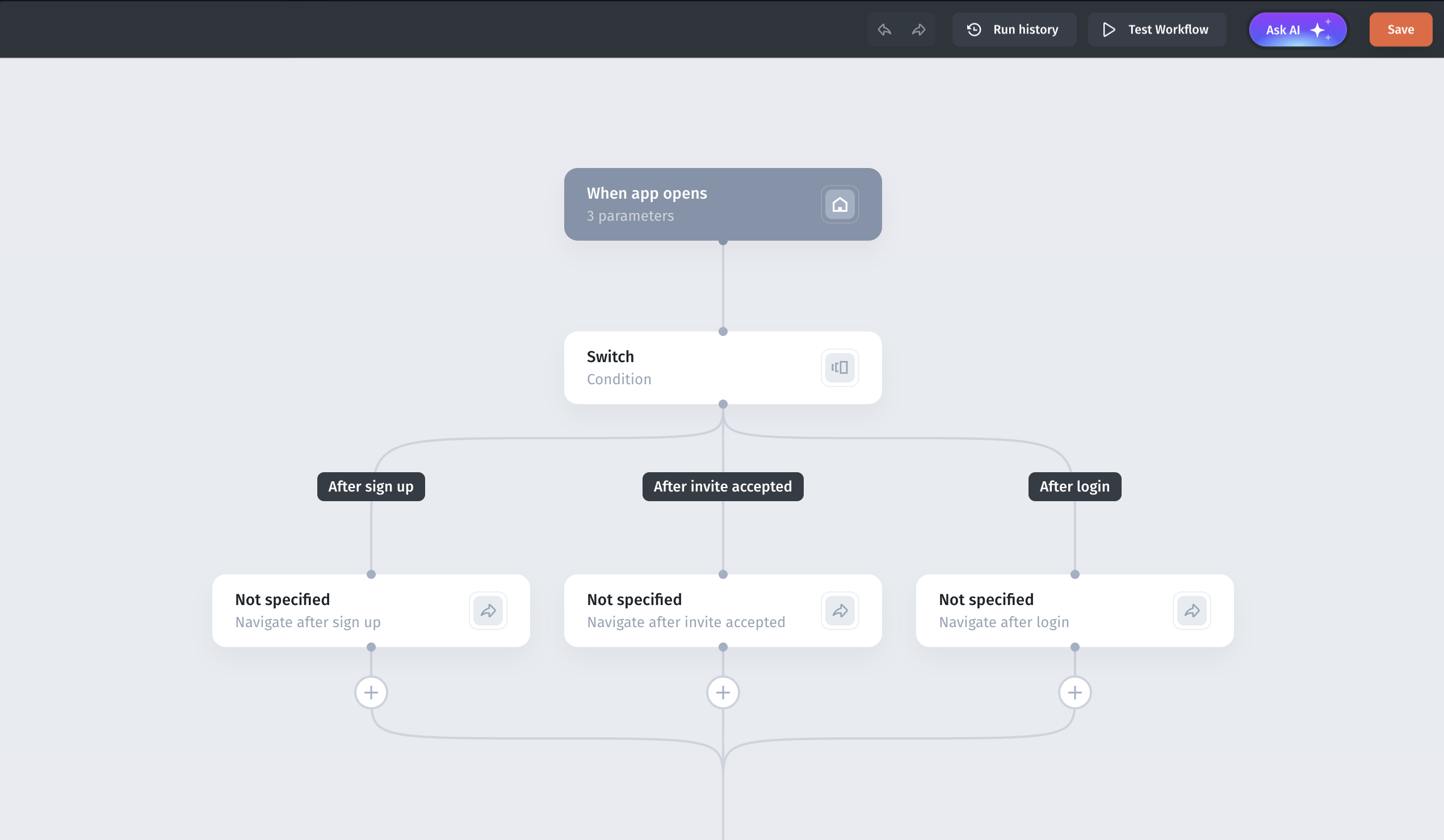Click the home icon on trigger node
This screenshot has width=1444, height=840.
pos(839,204)
